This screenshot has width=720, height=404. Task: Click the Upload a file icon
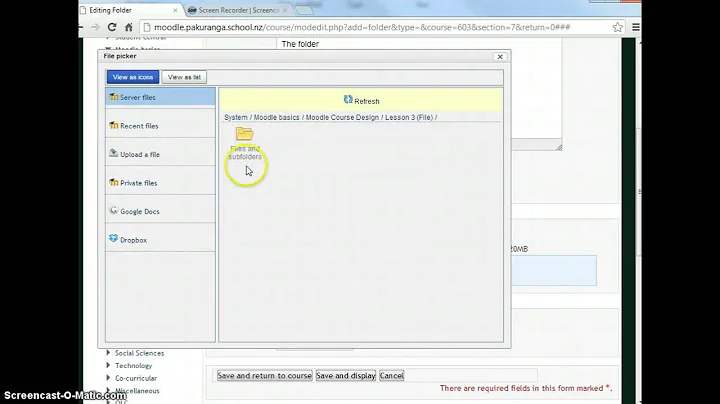[x=113, y=153]
